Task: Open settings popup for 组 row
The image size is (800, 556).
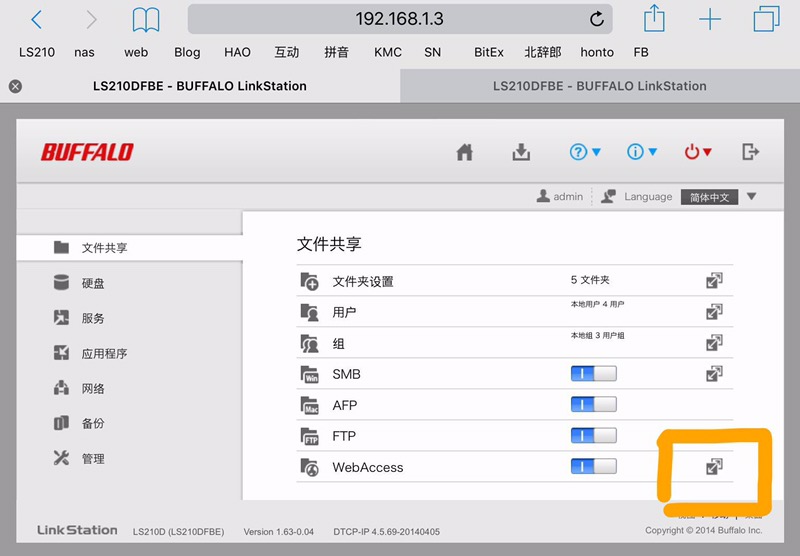Action: click(714, 343)
